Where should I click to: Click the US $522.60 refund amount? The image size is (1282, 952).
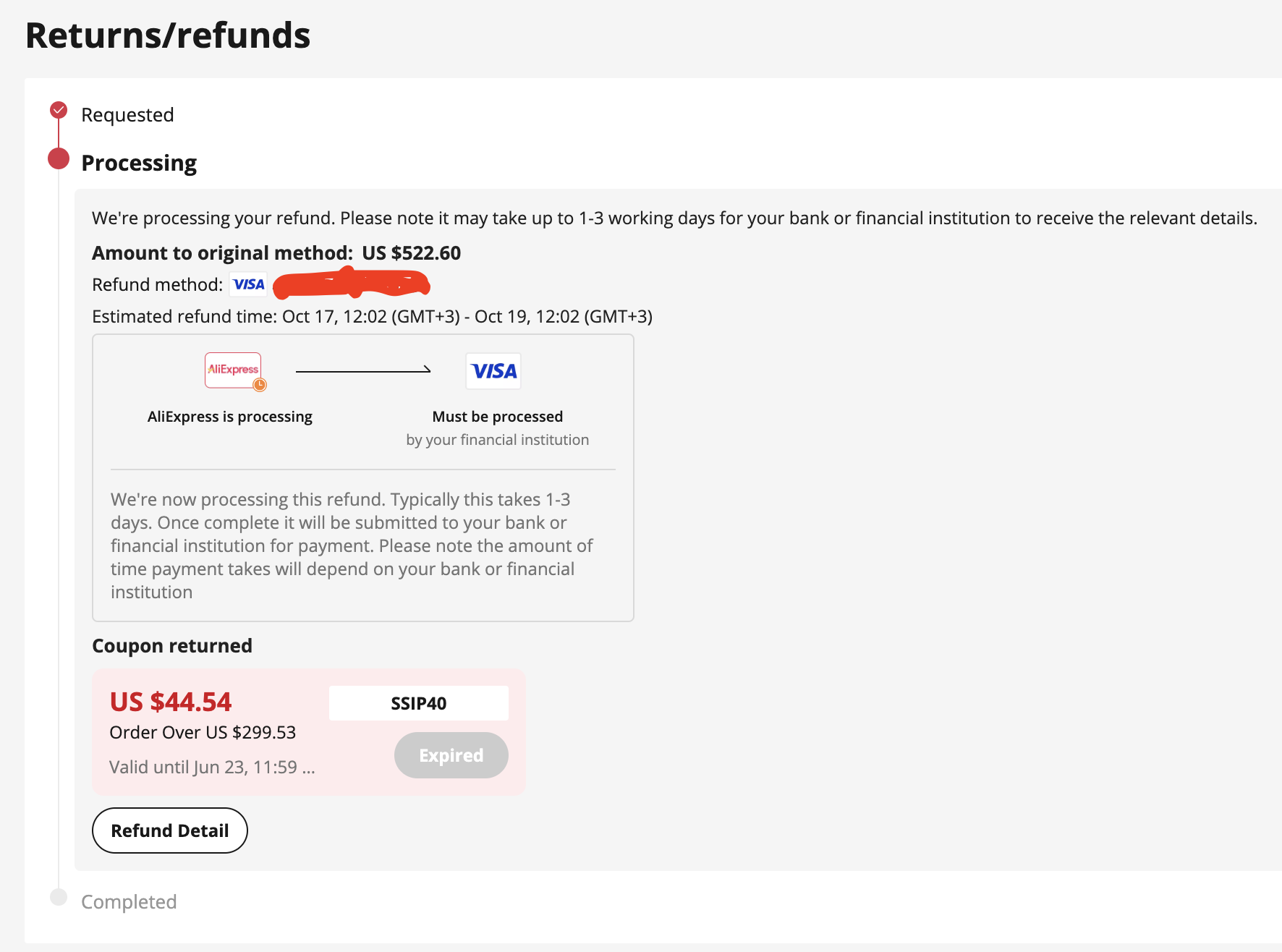pyautogui.click(x=411, y=252)
